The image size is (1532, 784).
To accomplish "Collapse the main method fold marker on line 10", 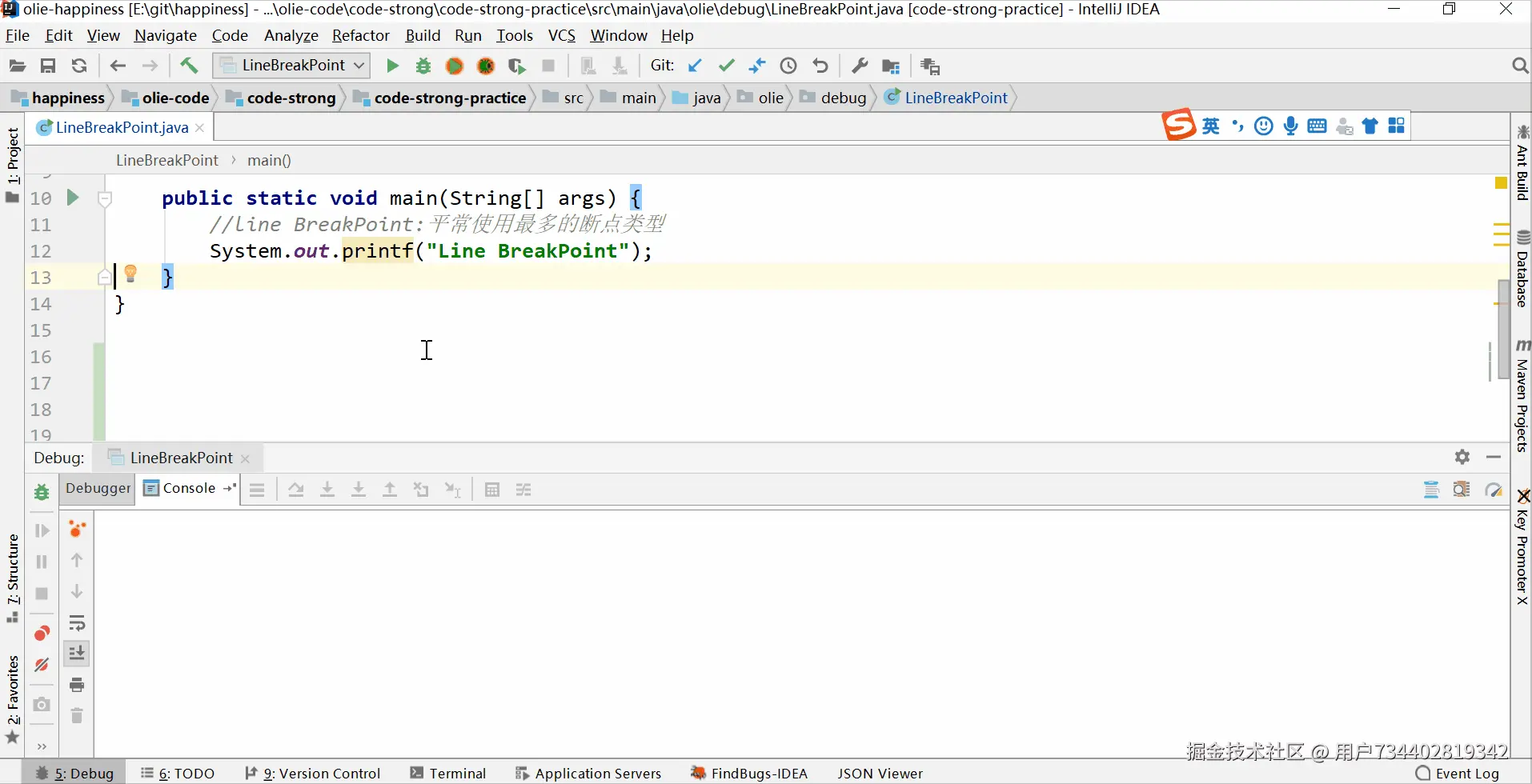I will pos(104,198).
